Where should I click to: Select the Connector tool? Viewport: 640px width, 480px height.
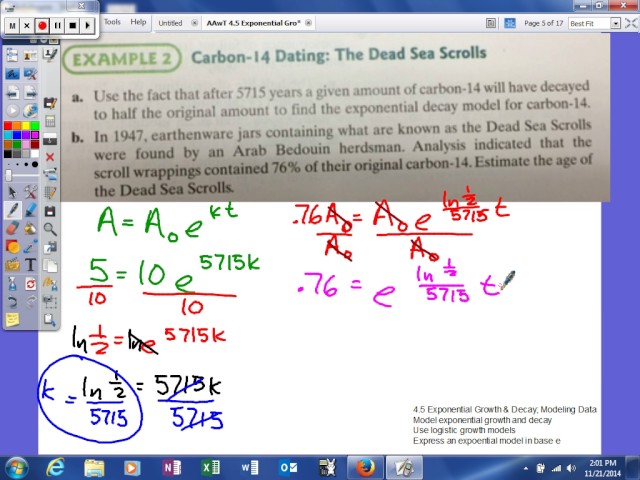[30, 247]
